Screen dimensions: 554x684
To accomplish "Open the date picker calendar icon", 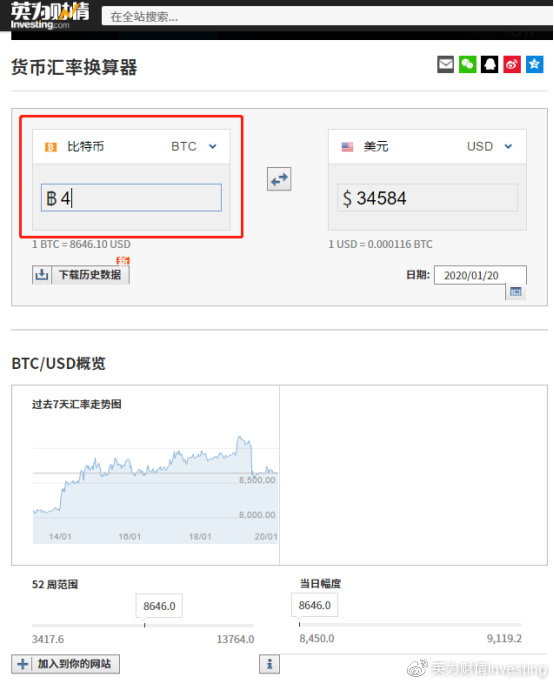I will click(x=516, y=291).
